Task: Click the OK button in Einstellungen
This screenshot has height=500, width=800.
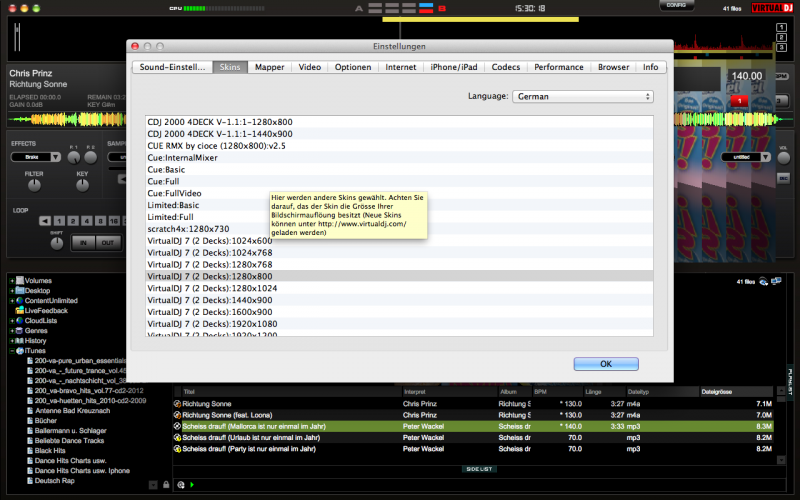Action: click(x=605, y=363)
